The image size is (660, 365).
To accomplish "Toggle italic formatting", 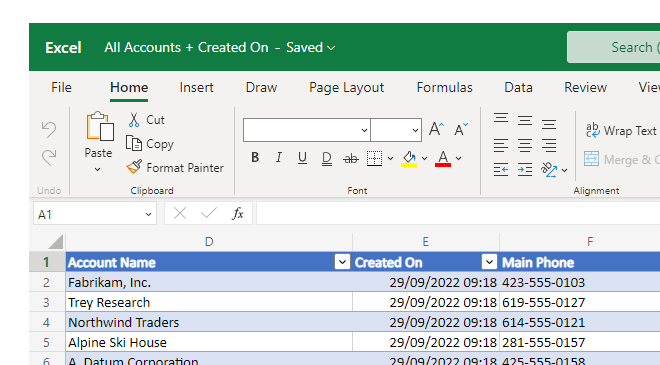I will (x=278, y=158).
